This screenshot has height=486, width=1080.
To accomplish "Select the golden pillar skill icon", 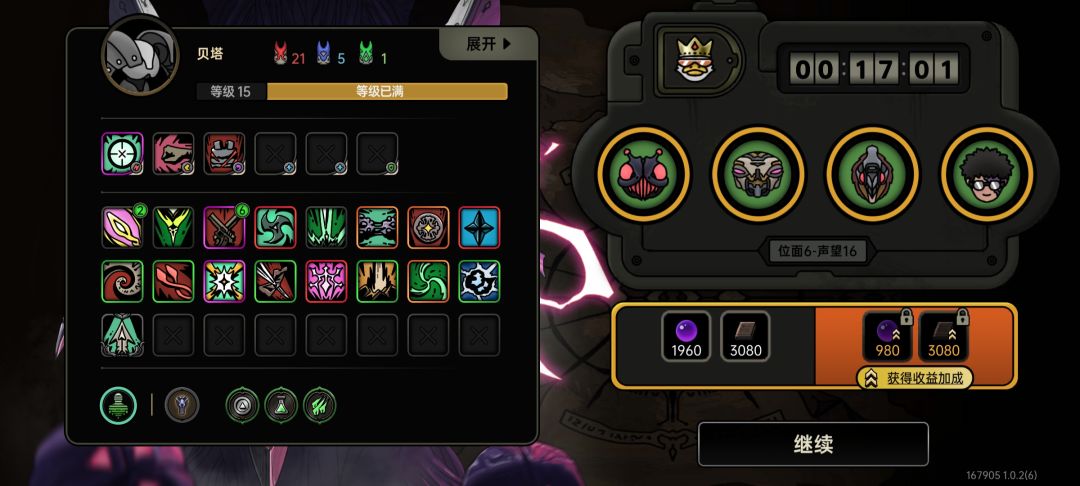I will (377, 282).
